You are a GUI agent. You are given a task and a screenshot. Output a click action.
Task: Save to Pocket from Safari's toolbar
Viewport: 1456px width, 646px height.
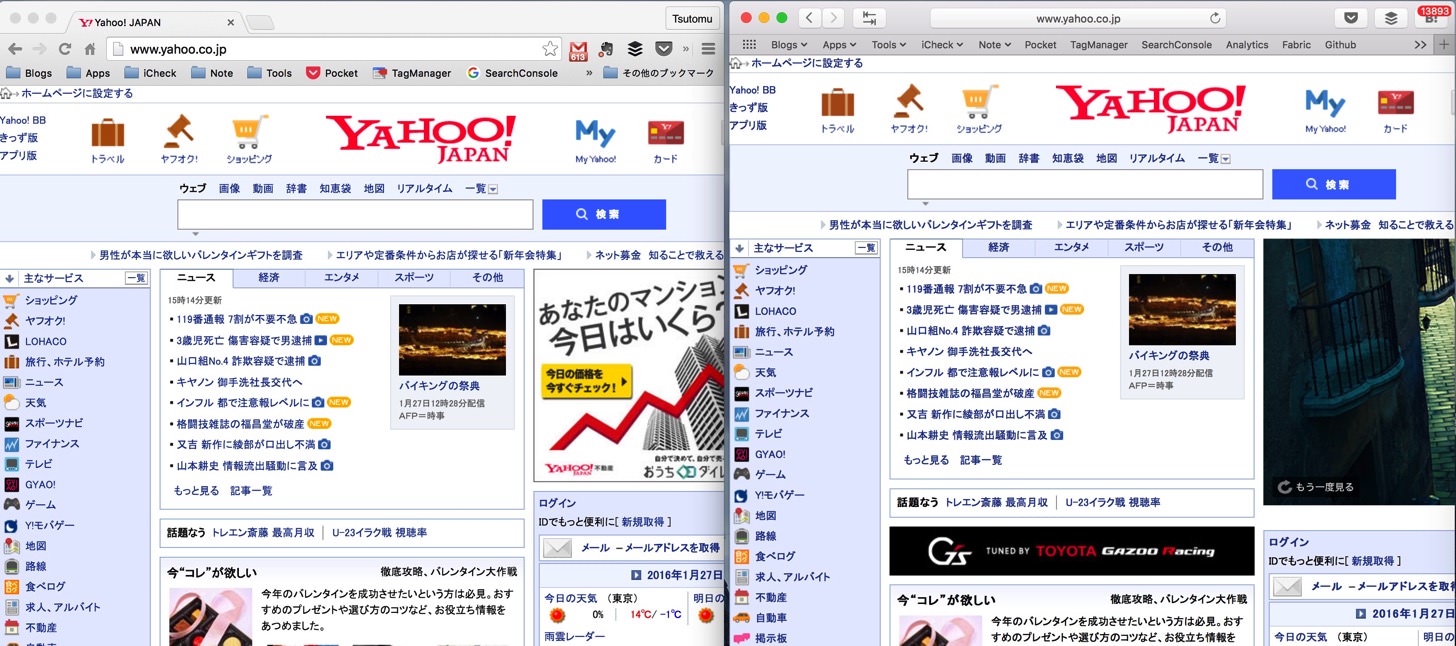1350,18
